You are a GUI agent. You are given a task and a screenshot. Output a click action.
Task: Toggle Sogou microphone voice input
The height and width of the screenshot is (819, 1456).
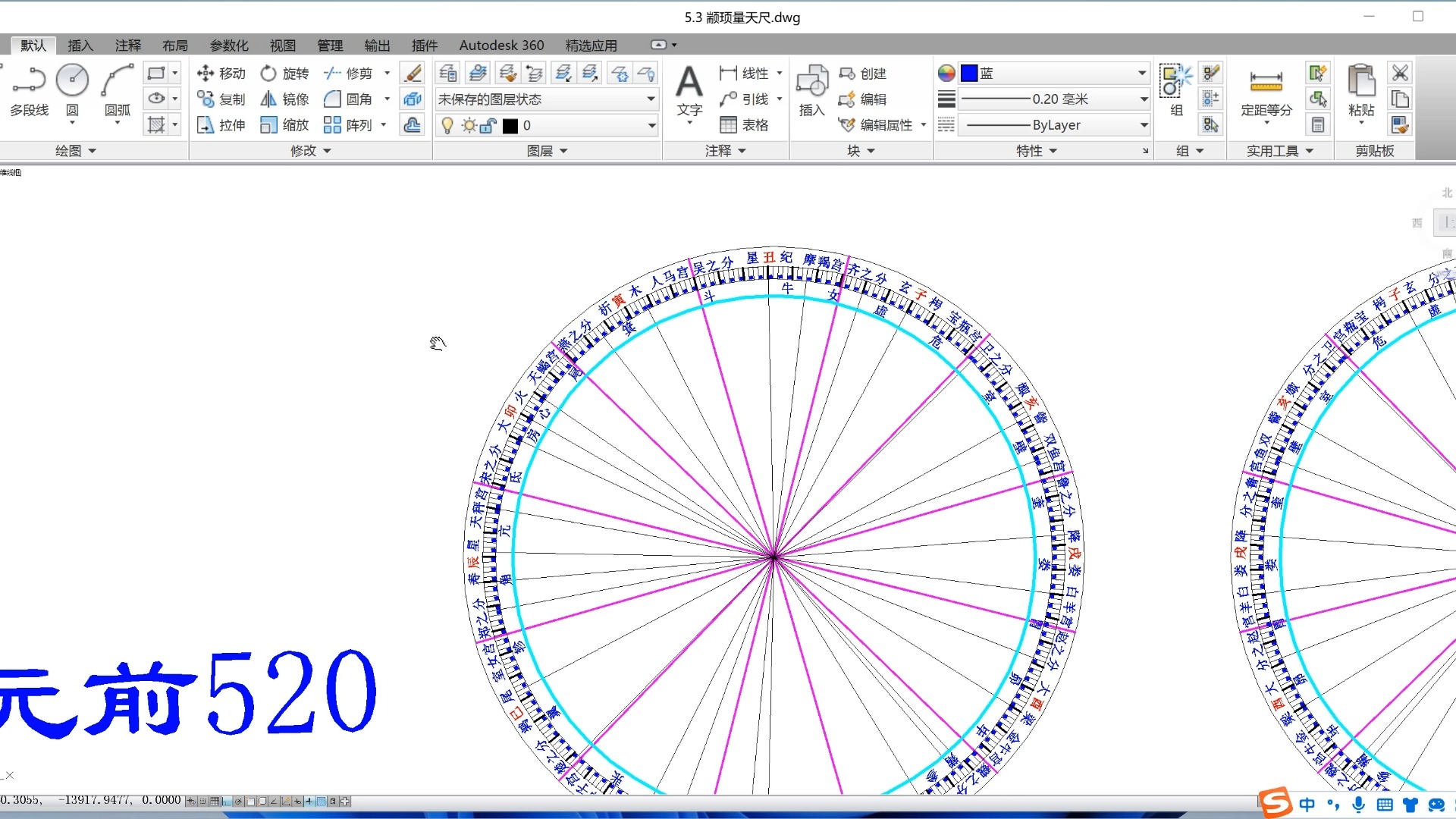pyautogui.click(x=1358, y=805)
